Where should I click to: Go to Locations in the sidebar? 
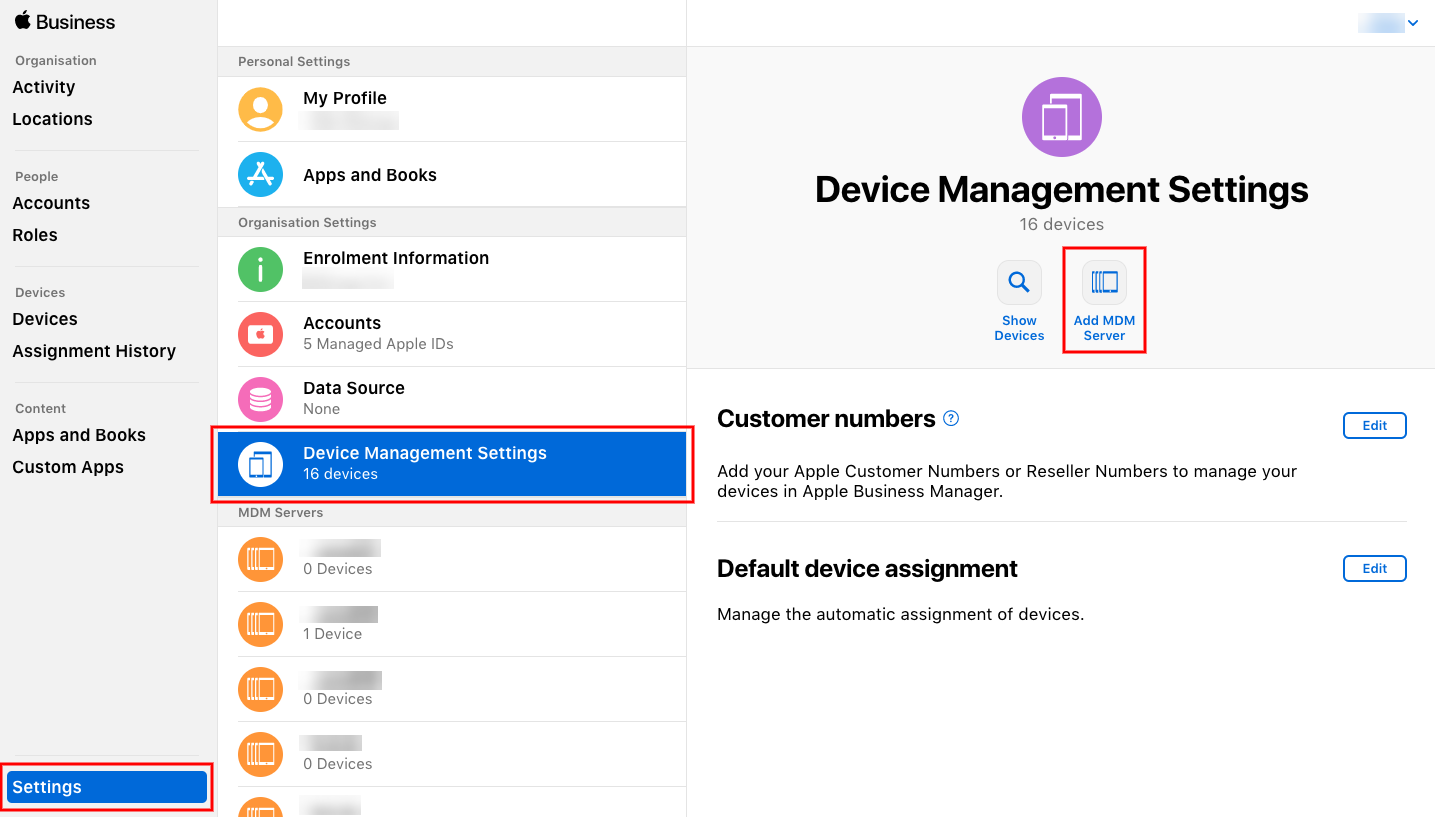(52, 119)
